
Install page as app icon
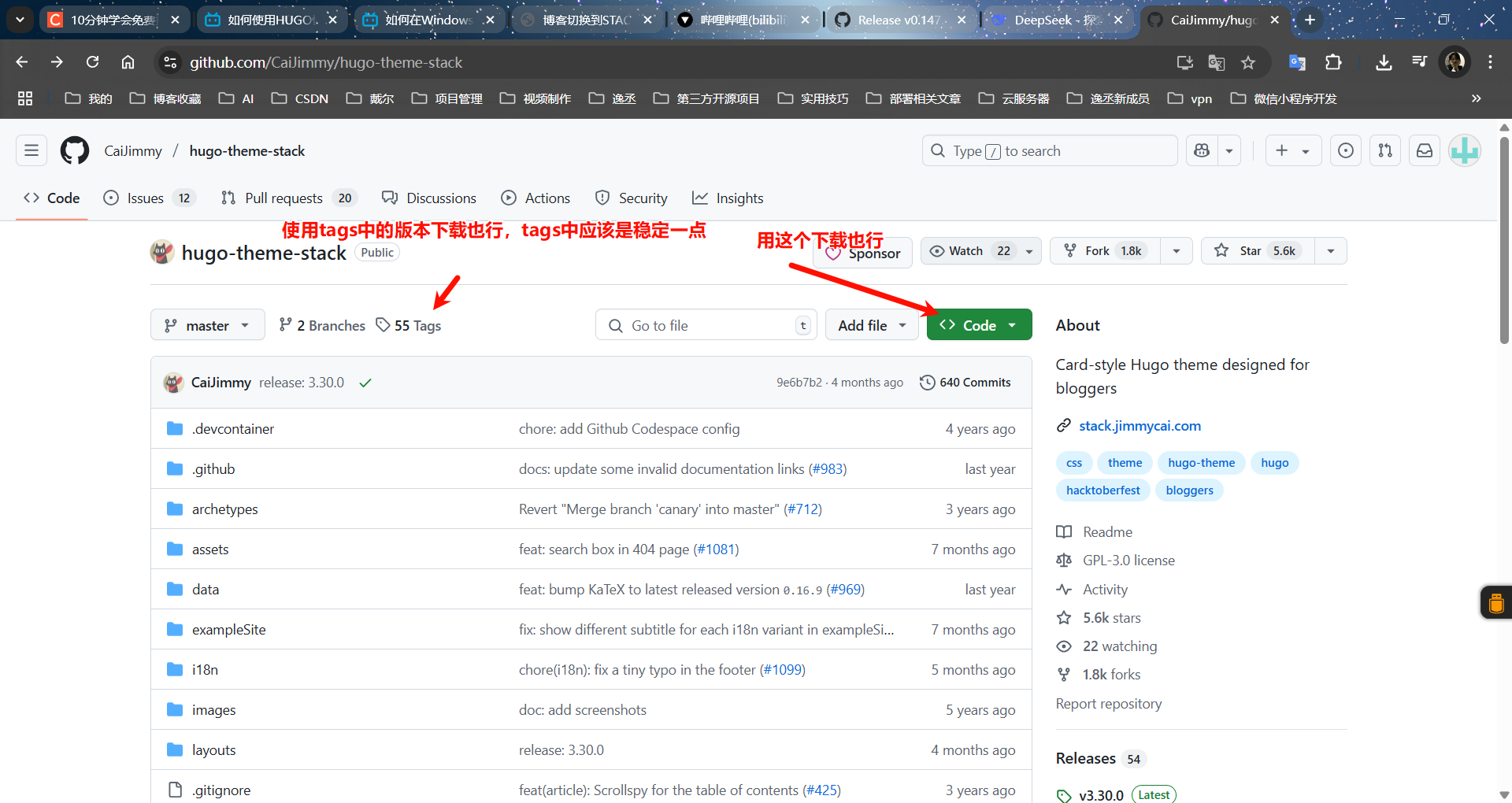1184,62
